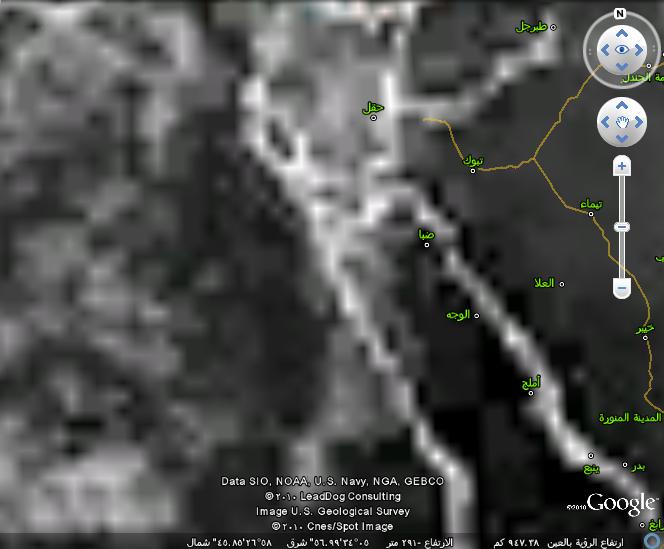Viewport: 664px width, 549px height.
Task: Click the zoom slider handle
Action: coord(622,227)
